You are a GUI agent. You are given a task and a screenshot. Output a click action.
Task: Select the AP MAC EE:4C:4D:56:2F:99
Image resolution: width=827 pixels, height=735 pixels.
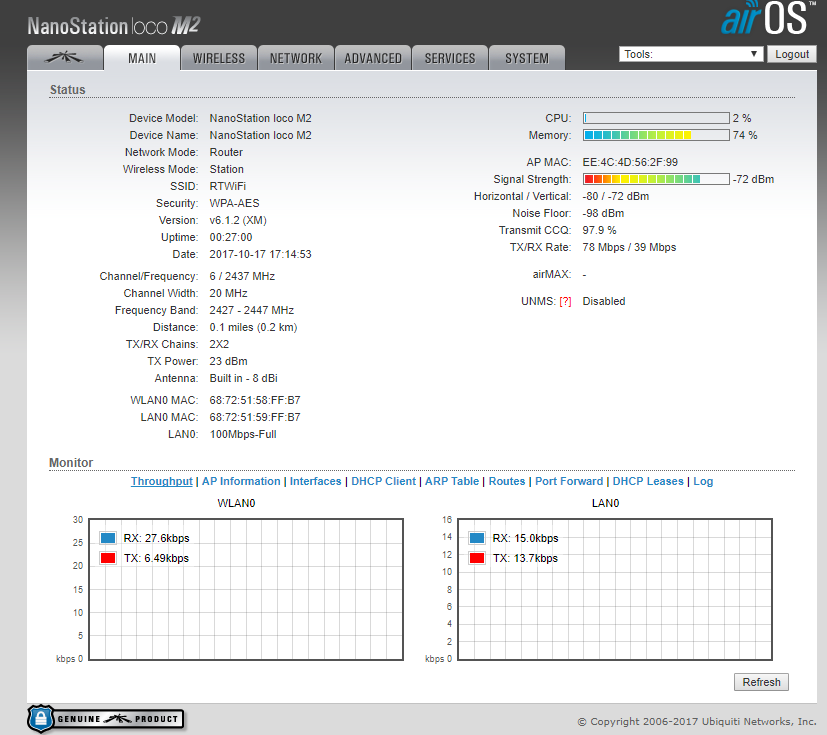coord(630,162)
